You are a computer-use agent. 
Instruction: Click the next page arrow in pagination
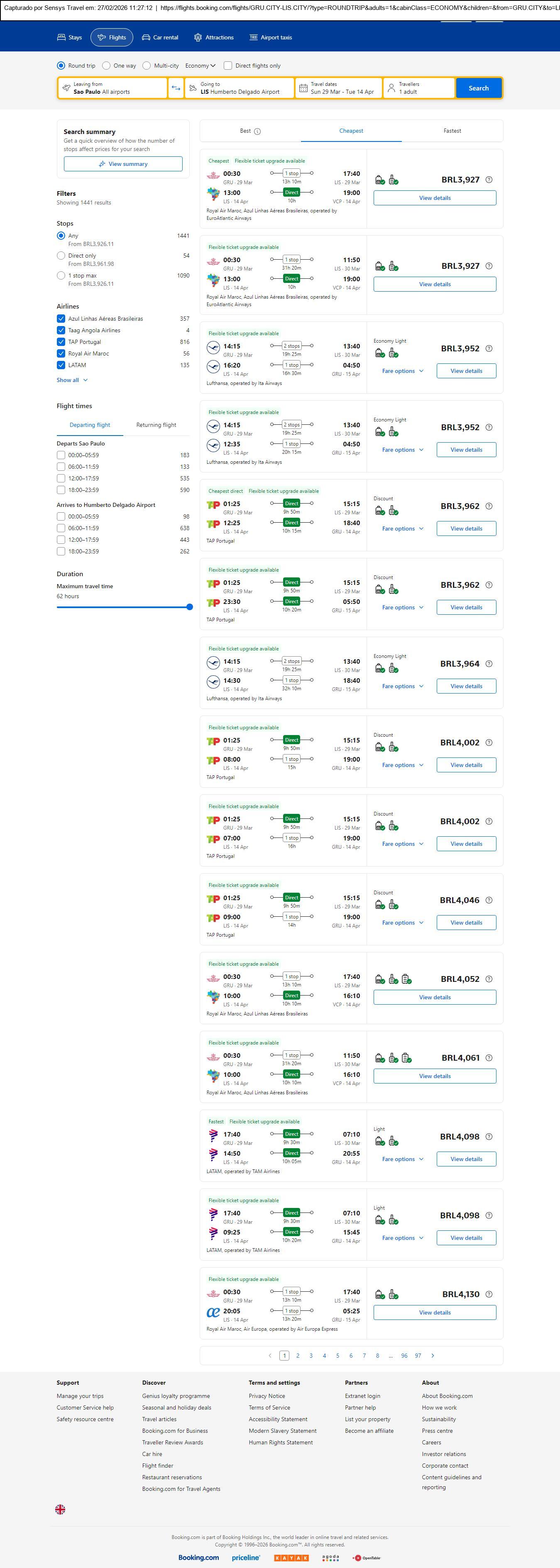(433, 1356)
